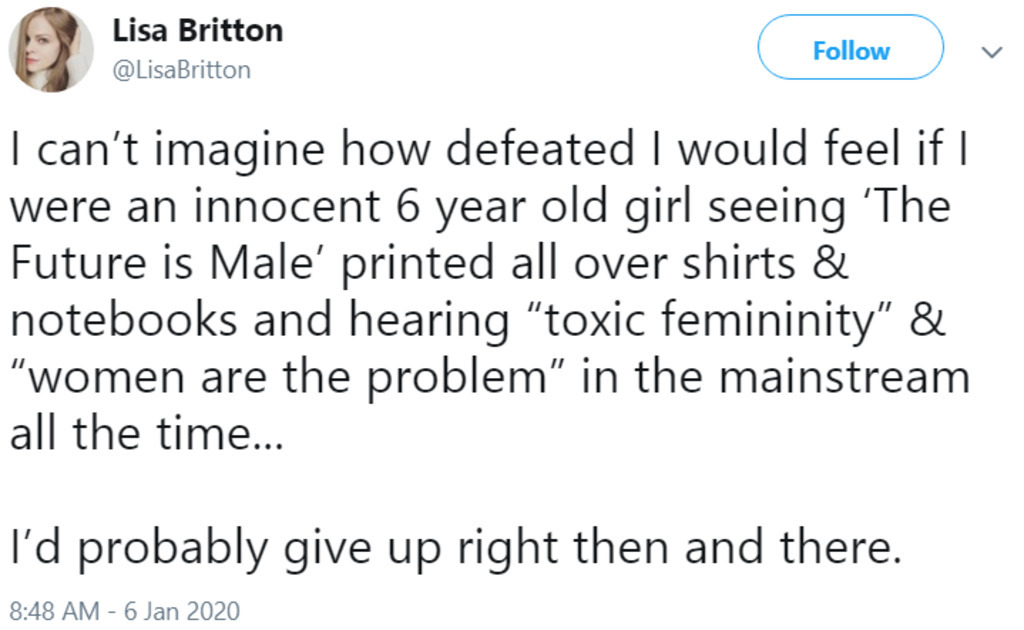Image resolution: width=1024 pixels, height=630 pixels.
Task: Click the tweet's last line about giving up
Action: tap(456, 547)
